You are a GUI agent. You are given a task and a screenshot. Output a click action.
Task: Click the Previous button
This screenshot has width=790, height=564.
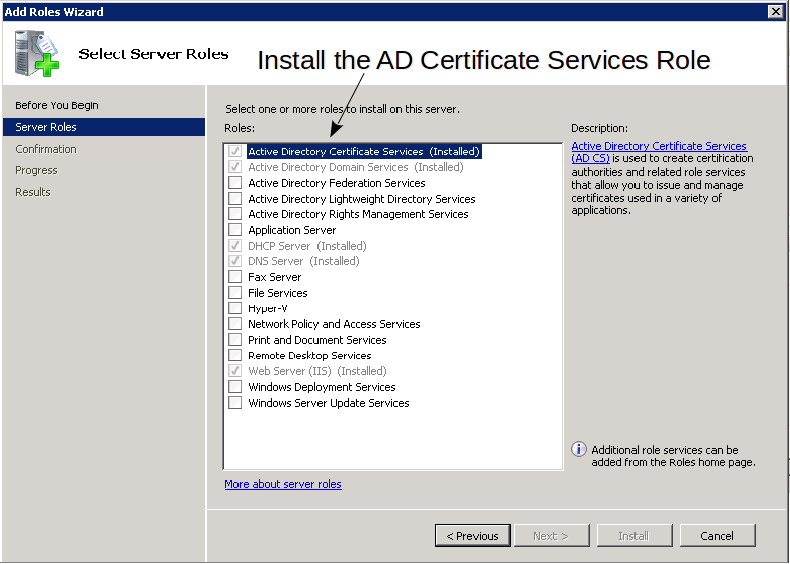click(472, 536)
